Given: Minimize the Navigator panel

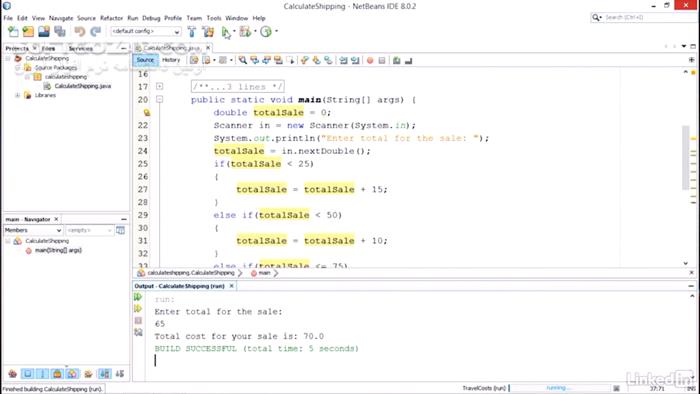Looking at the screenshot, I should click(124, 219).
